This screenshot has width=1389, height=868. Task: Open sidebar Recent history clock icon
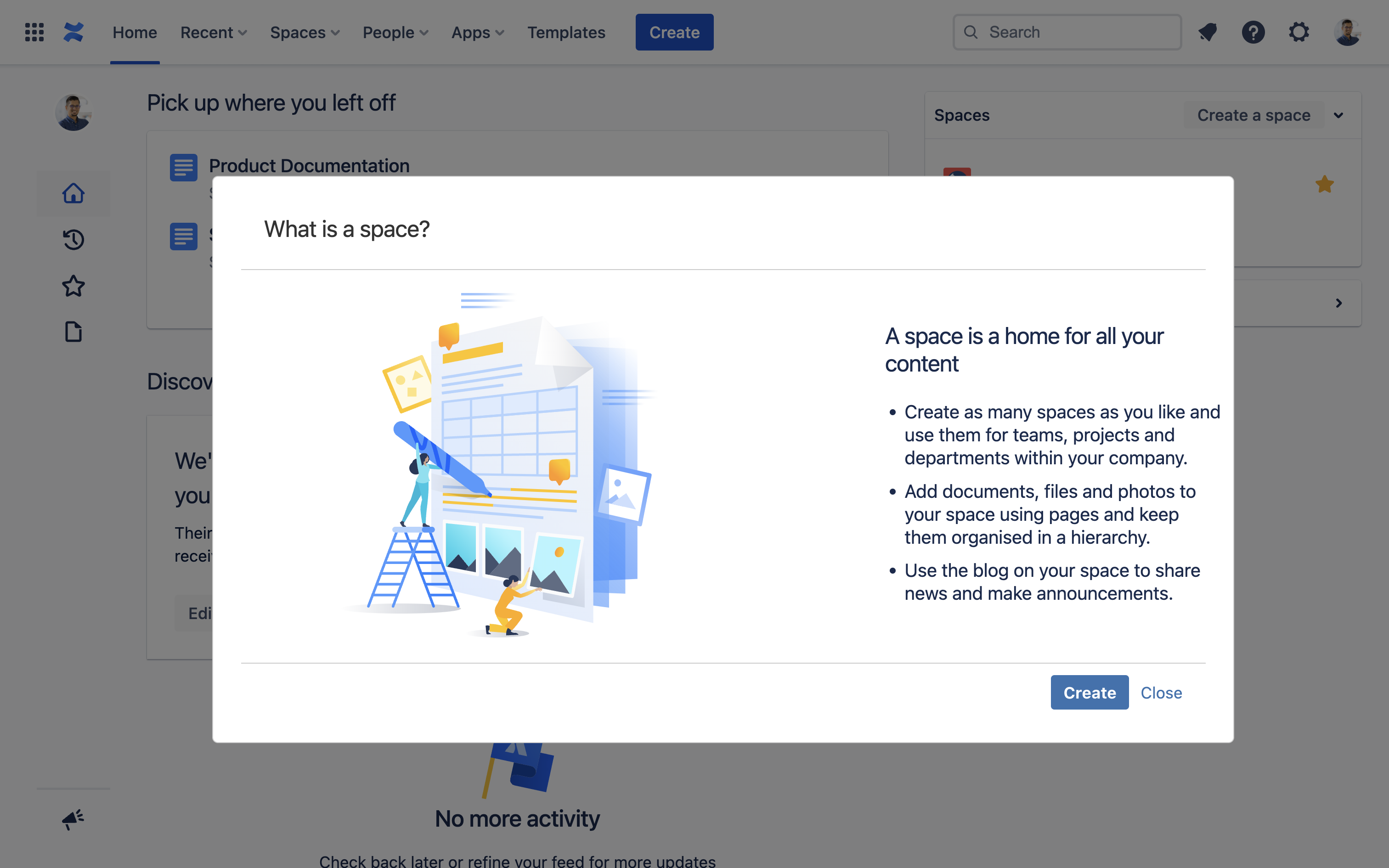tap(73, 239)
